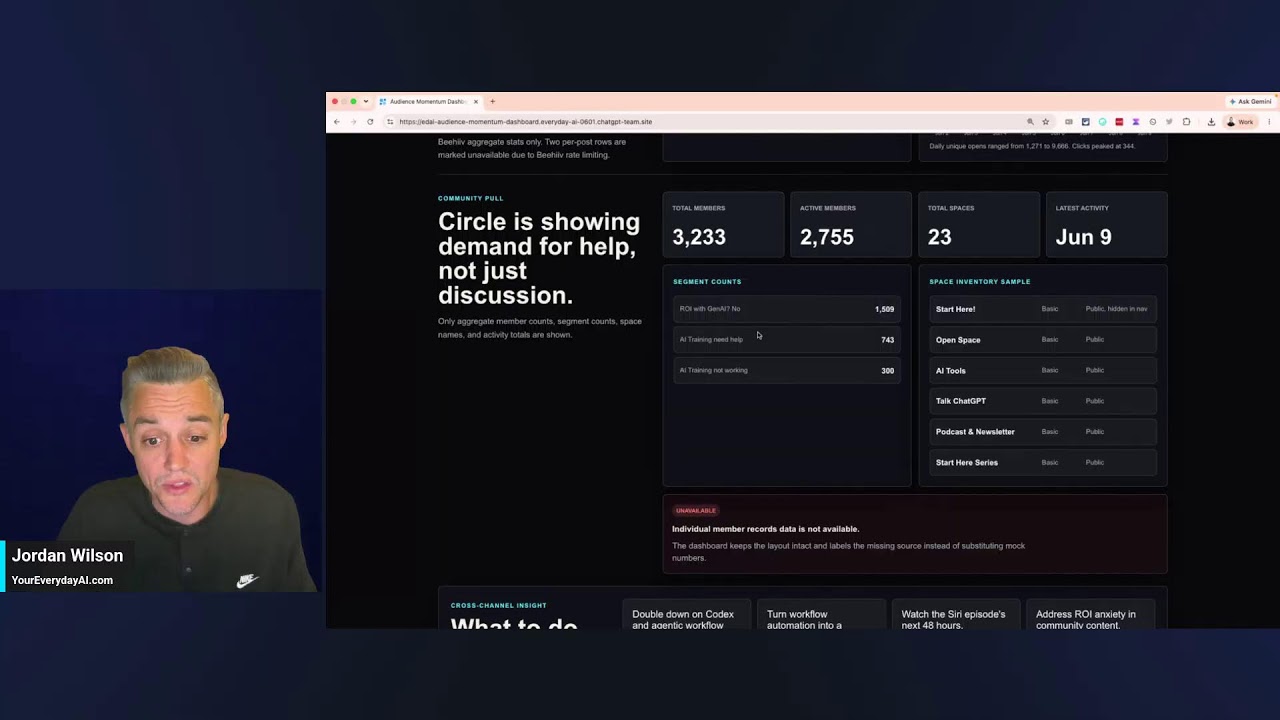
Task: Click the 'Cross-Channel Insight' section label
Action: click(x=498, y=606)
